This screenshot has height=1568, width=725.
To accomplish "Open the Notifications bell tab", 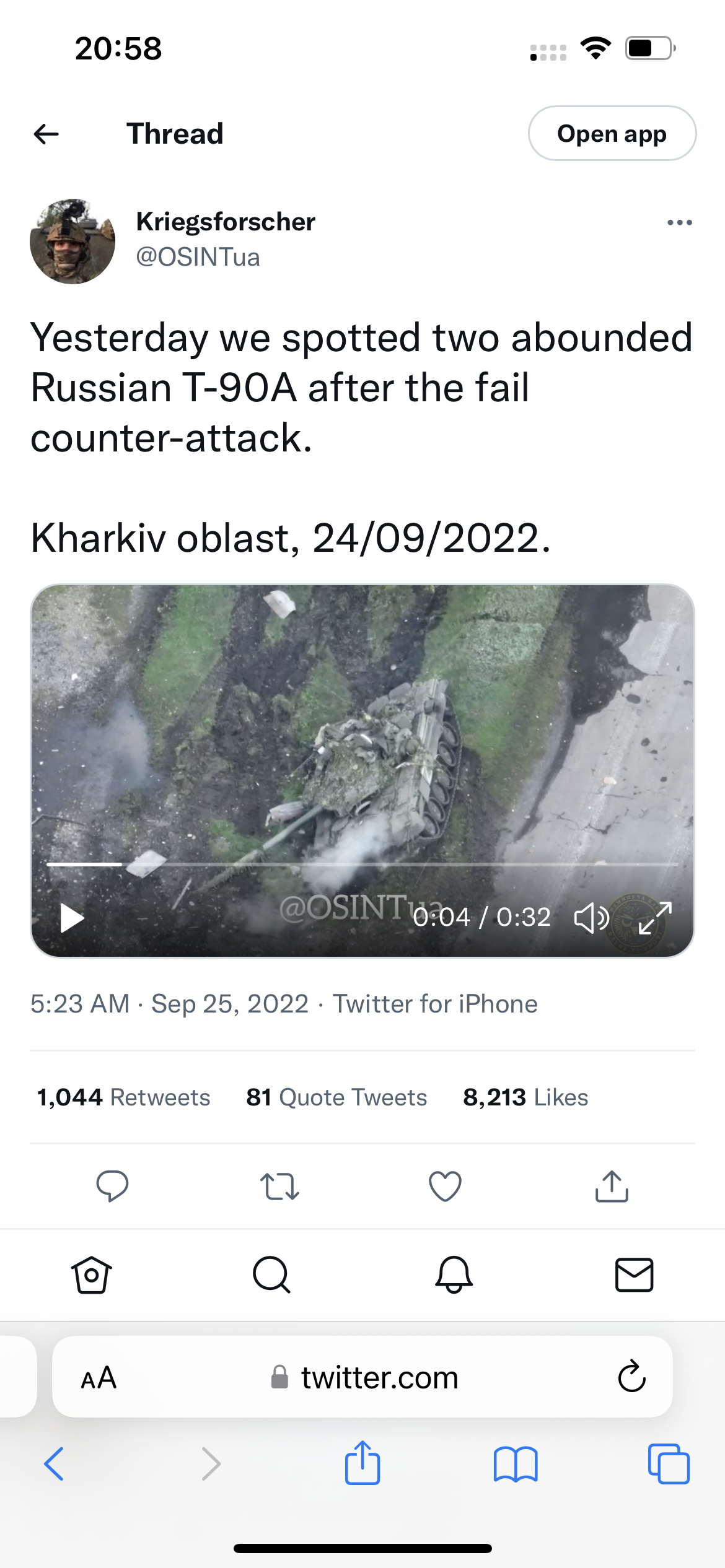I will pos(454,1275).
